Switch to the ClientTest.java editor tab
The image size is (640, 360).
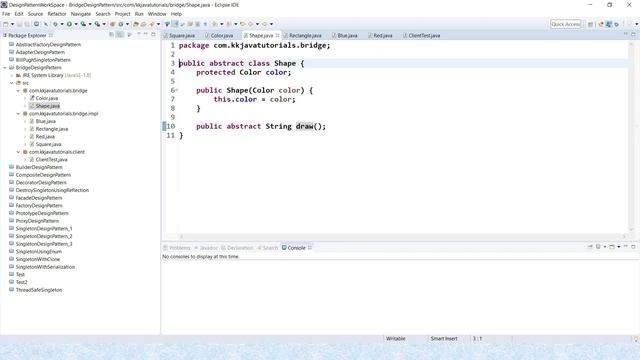[x=422, y=36]
